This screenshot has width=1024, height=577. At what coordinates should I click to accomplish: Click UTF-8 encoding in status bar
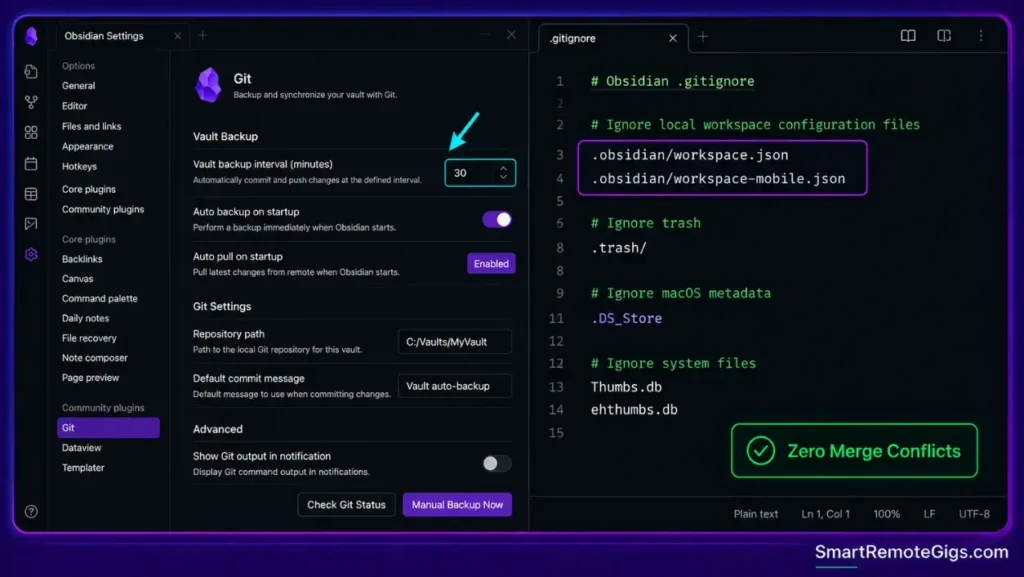(x=974, y=514)
